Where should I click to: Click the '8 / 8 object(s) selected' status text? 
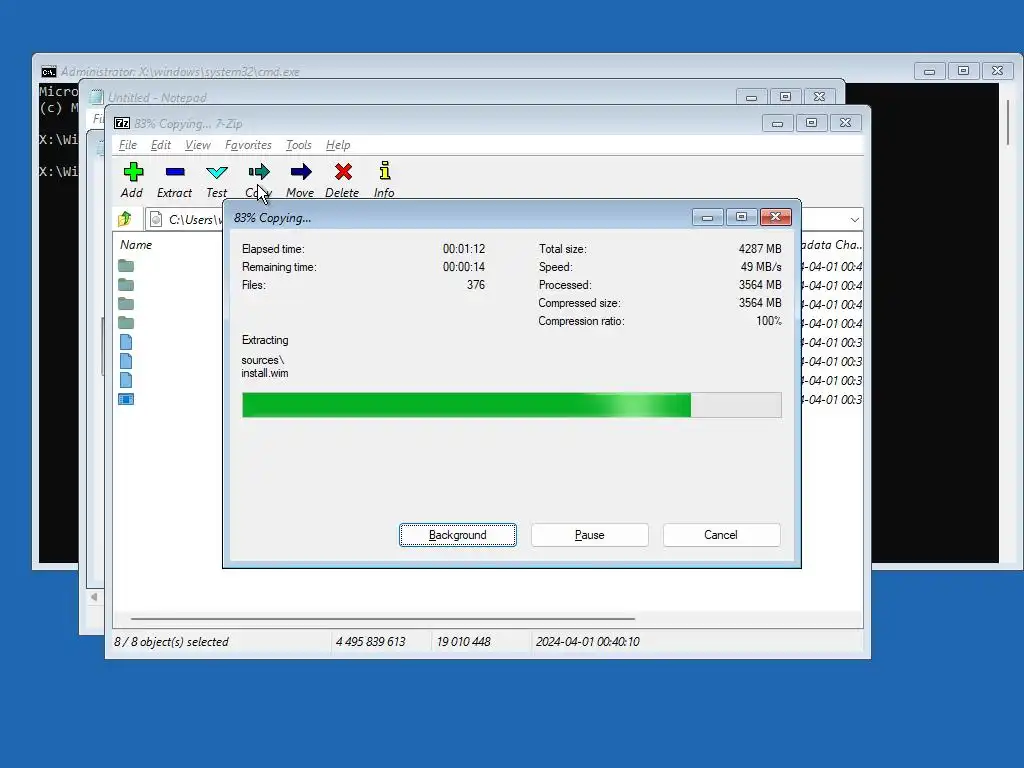point(171,642)
